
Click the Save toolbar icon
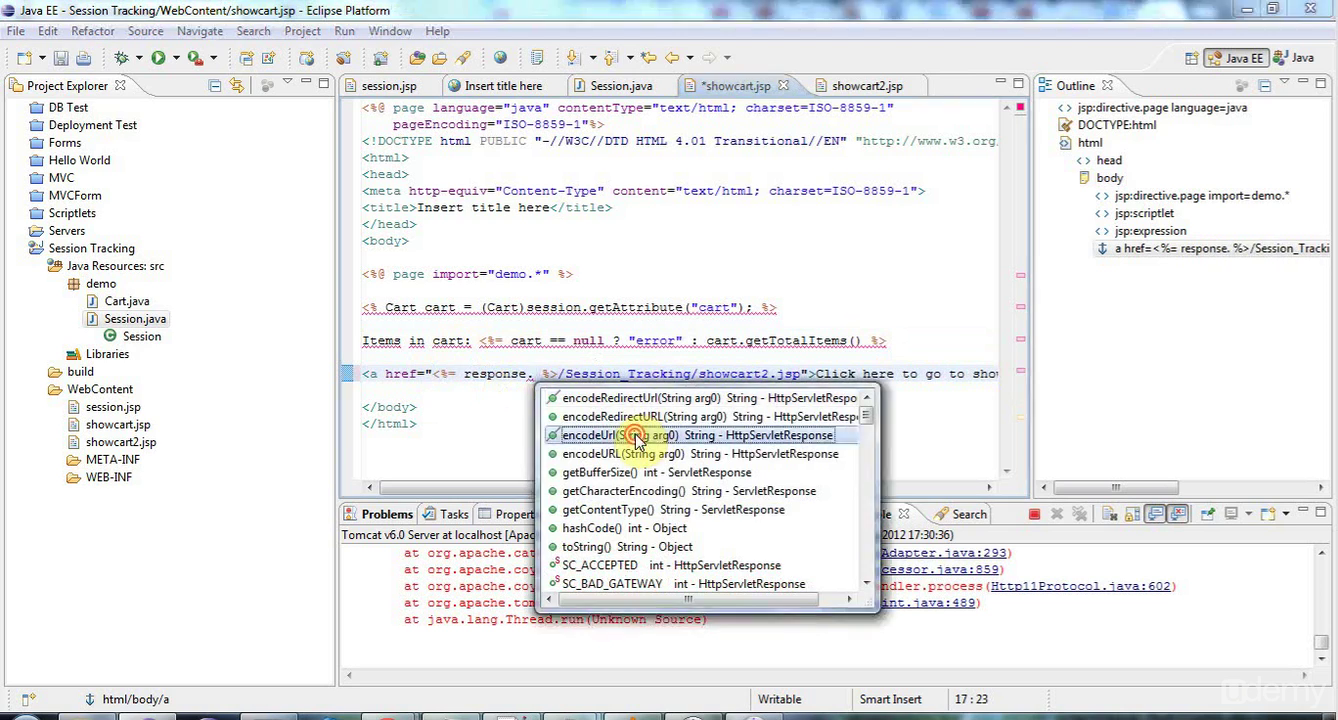pos(61,58)
